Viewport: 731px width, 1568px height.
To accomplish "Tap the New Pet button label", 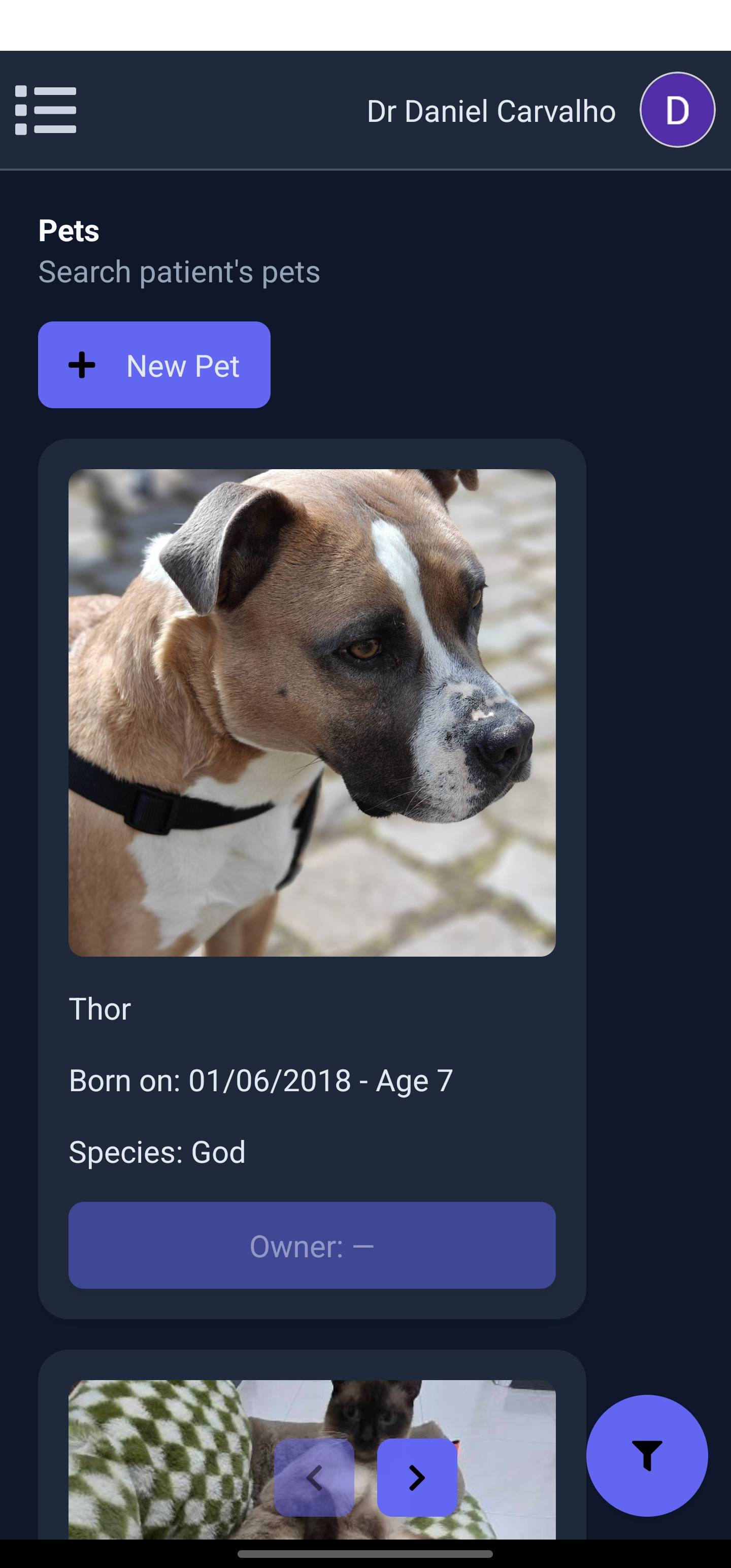I will [x=183, y=366].
